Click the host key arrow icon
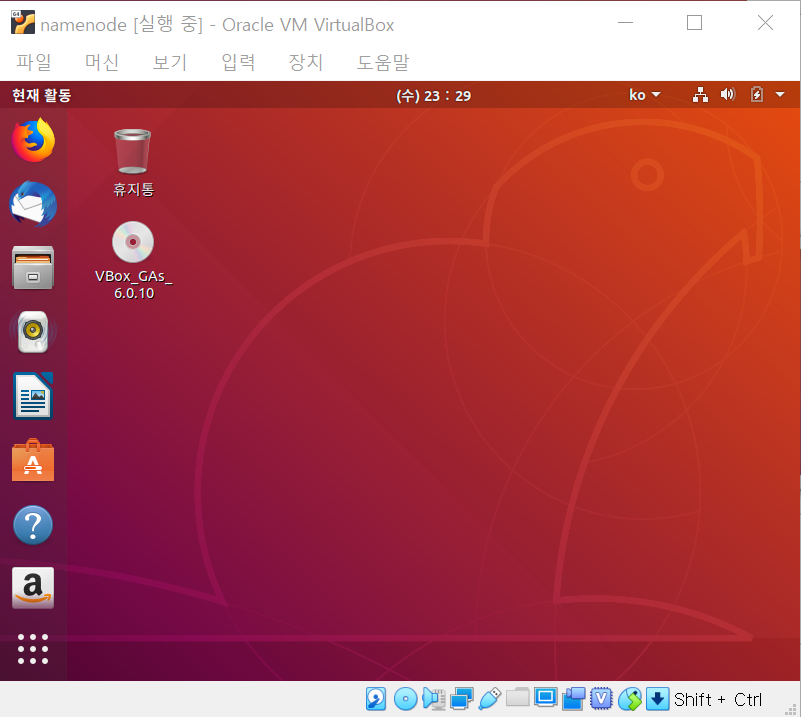The width and height of the screenshot is (801, 717). coord(657,699)
